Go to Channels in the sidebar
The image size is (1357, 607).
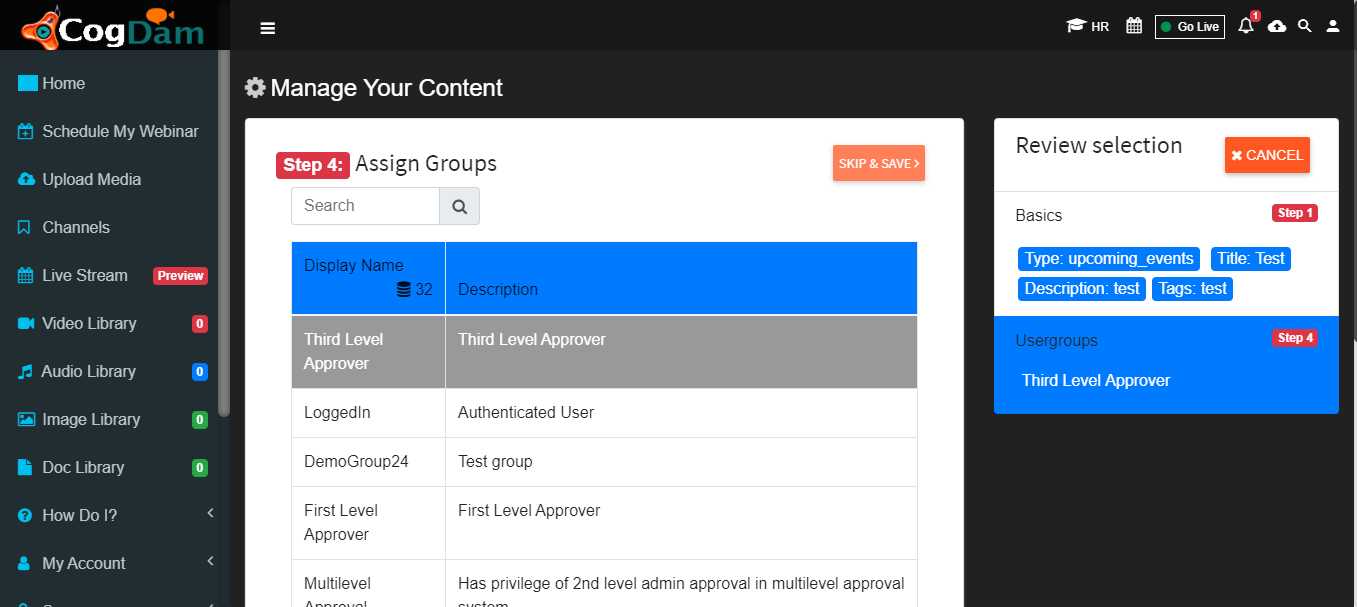[x=115, y=227]
